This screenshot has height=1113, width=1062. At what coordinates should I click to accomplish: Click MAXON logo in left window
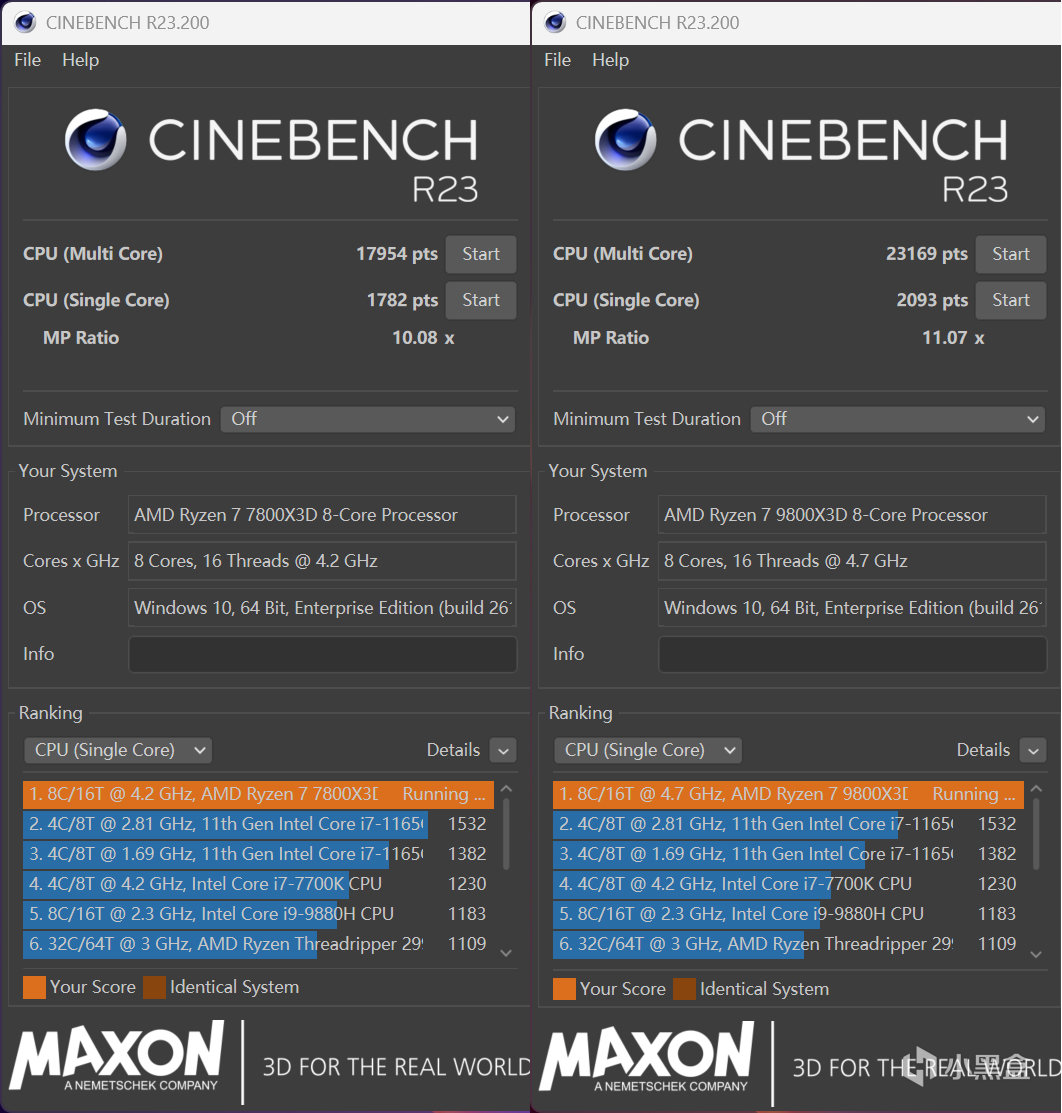[116, 1056]
